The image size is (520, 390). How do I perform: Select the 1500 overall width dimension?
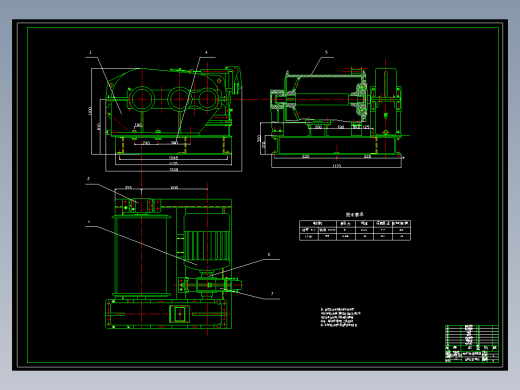click(x=174, y=169)
